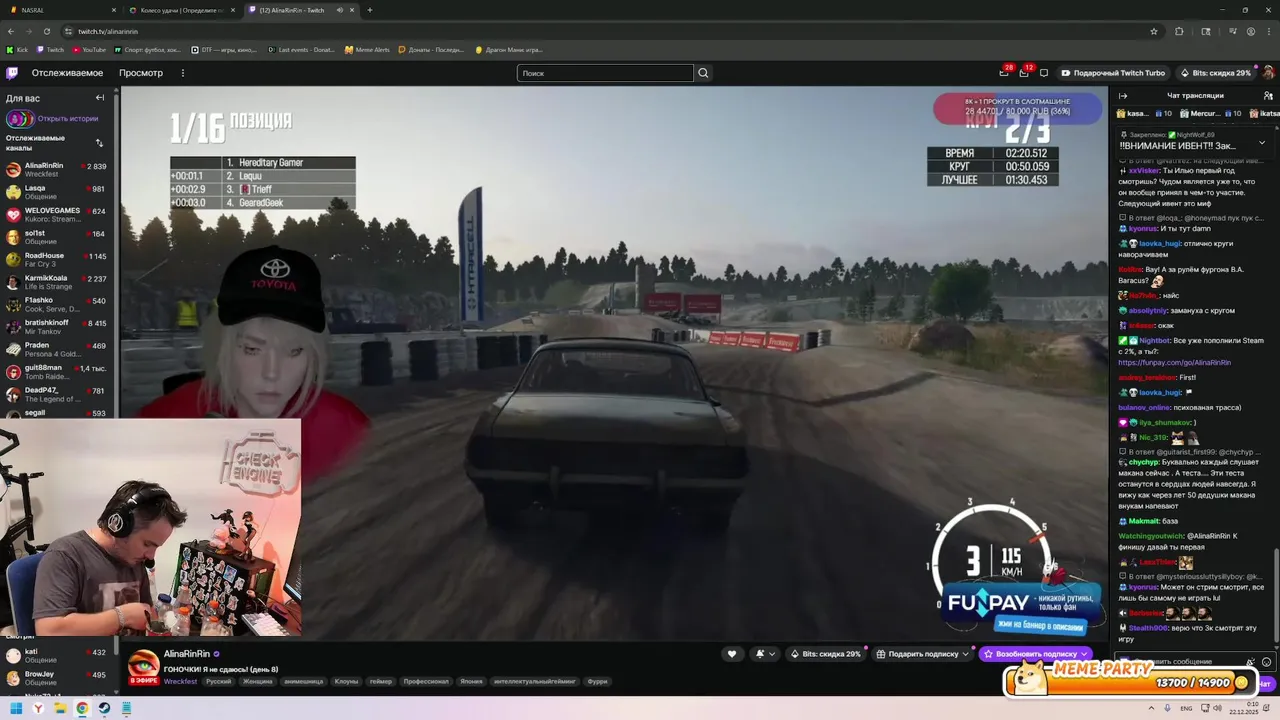Open Открыть истории link

pos(68,118)
